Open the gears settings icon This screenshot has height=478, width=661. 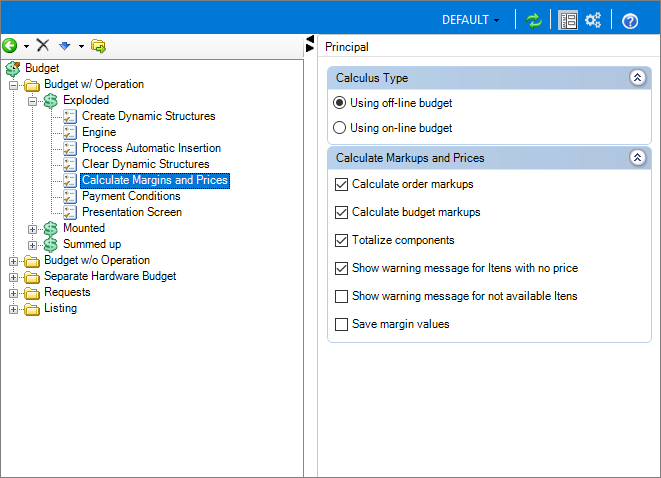[593, 20]
